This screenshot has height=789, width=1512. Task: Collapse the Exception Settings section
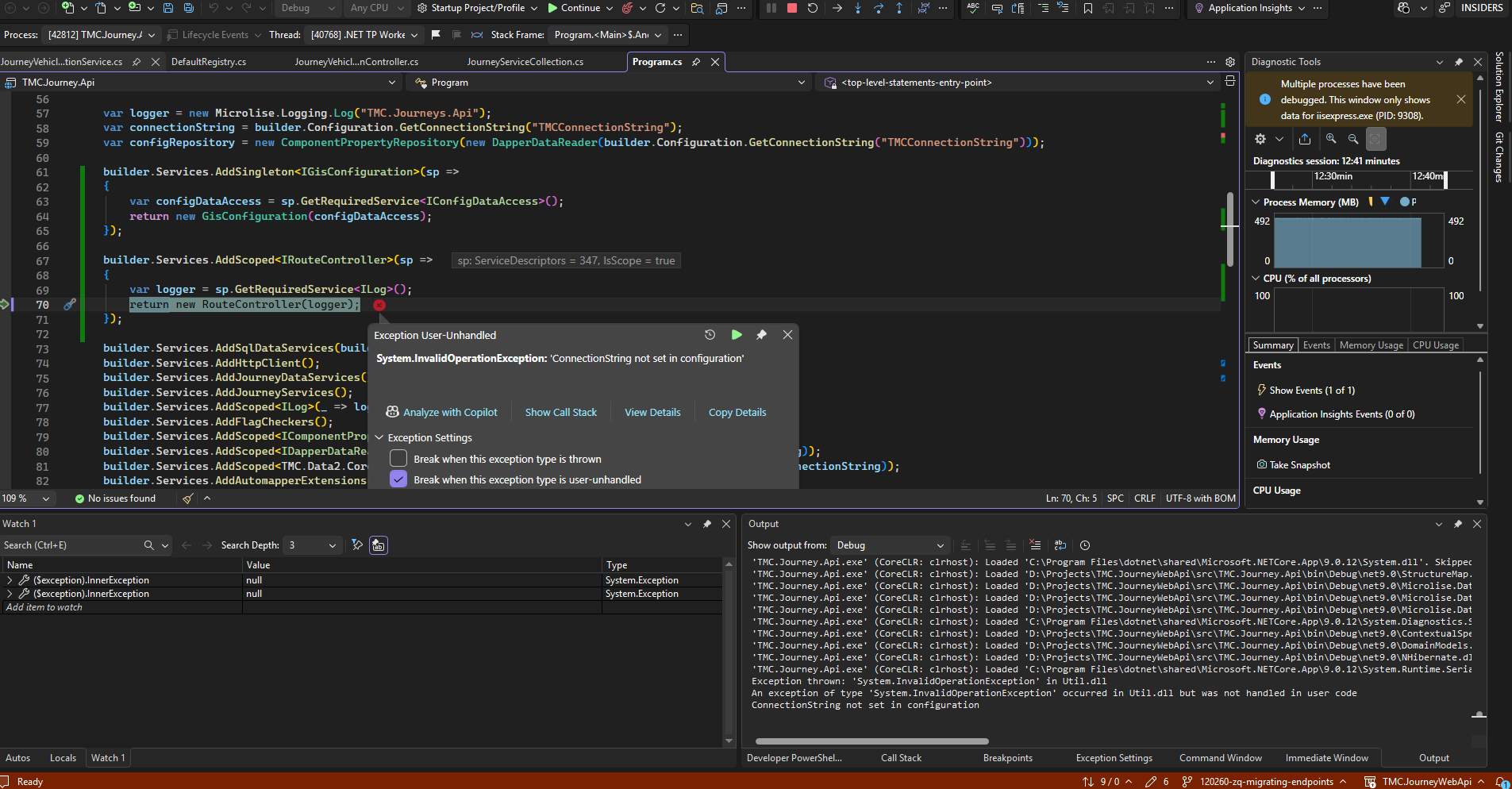coord(379,438)
